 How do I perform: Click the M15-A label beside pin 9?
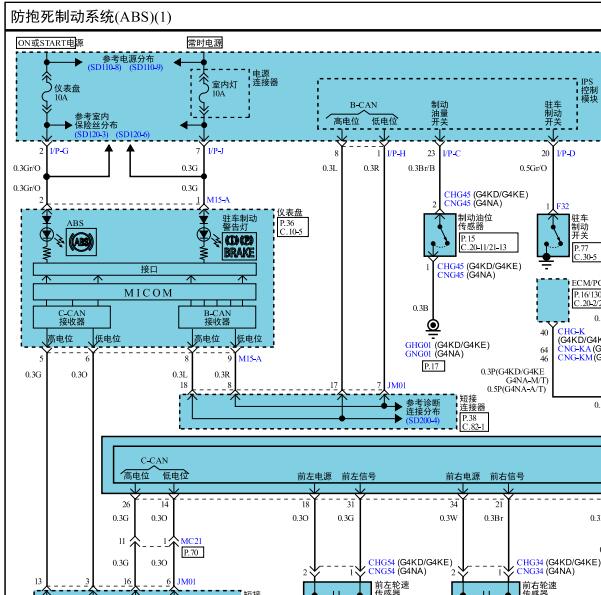click(x=250, y=359)
